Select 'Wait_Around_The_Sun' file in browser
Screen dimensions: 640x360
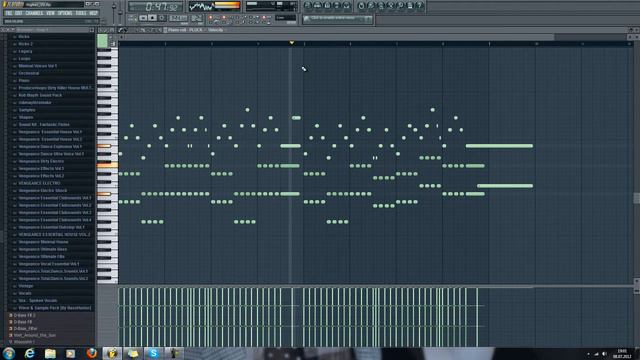[x=35, y=335]
